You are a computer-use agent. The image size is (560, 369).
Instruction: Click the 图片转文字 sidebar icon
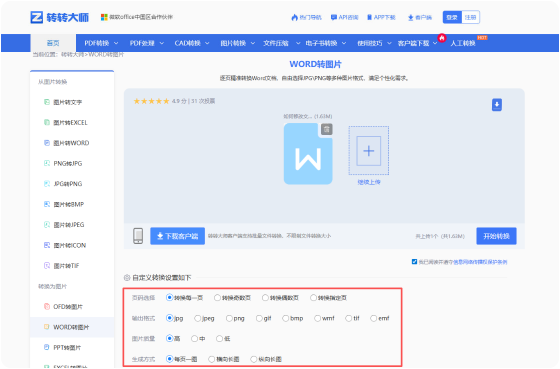47,102
